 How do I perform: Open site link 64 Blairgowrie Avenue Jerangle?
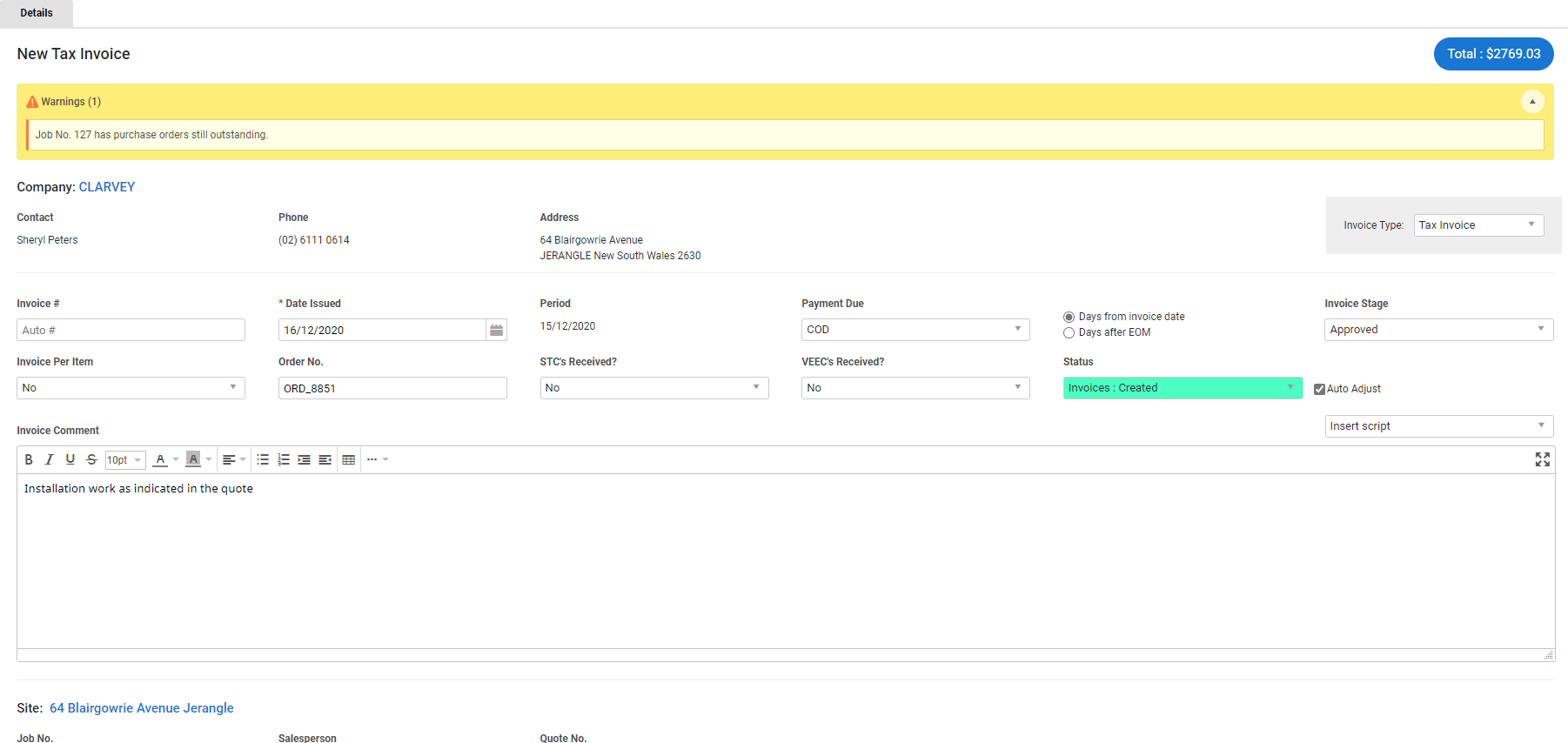tap(142, 708)
